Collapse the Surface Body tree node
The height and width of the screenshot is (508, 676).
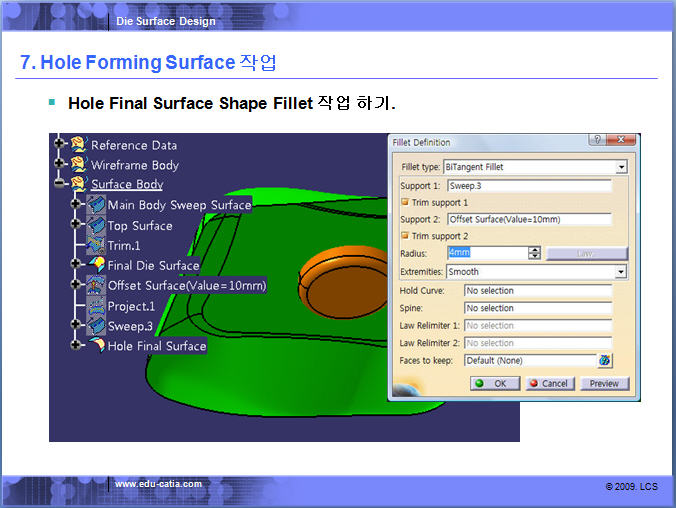(60, 184)
